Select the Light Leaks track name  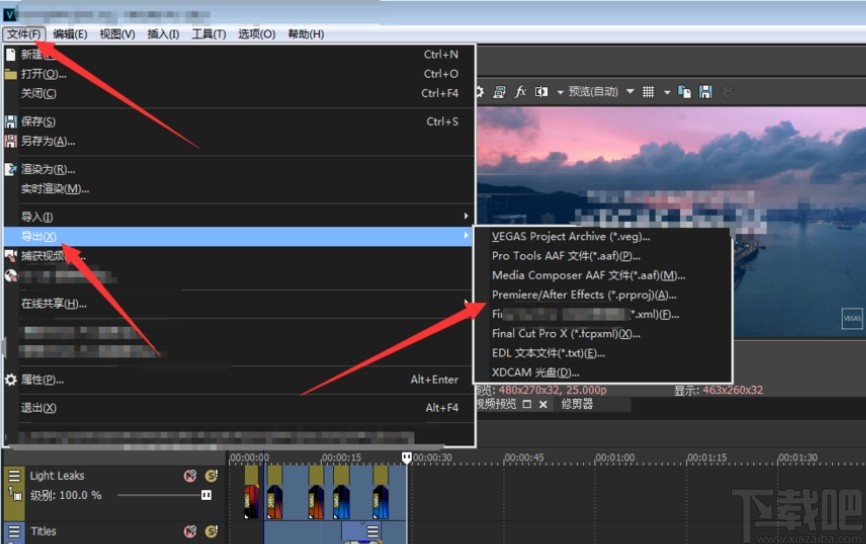(x=57, y=476)
